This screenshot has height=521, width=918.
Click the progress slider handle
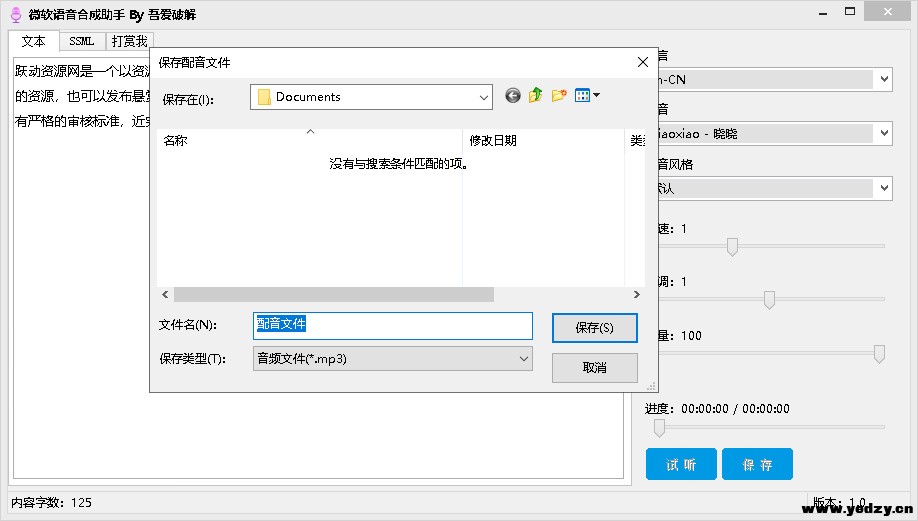pos(659,427)
